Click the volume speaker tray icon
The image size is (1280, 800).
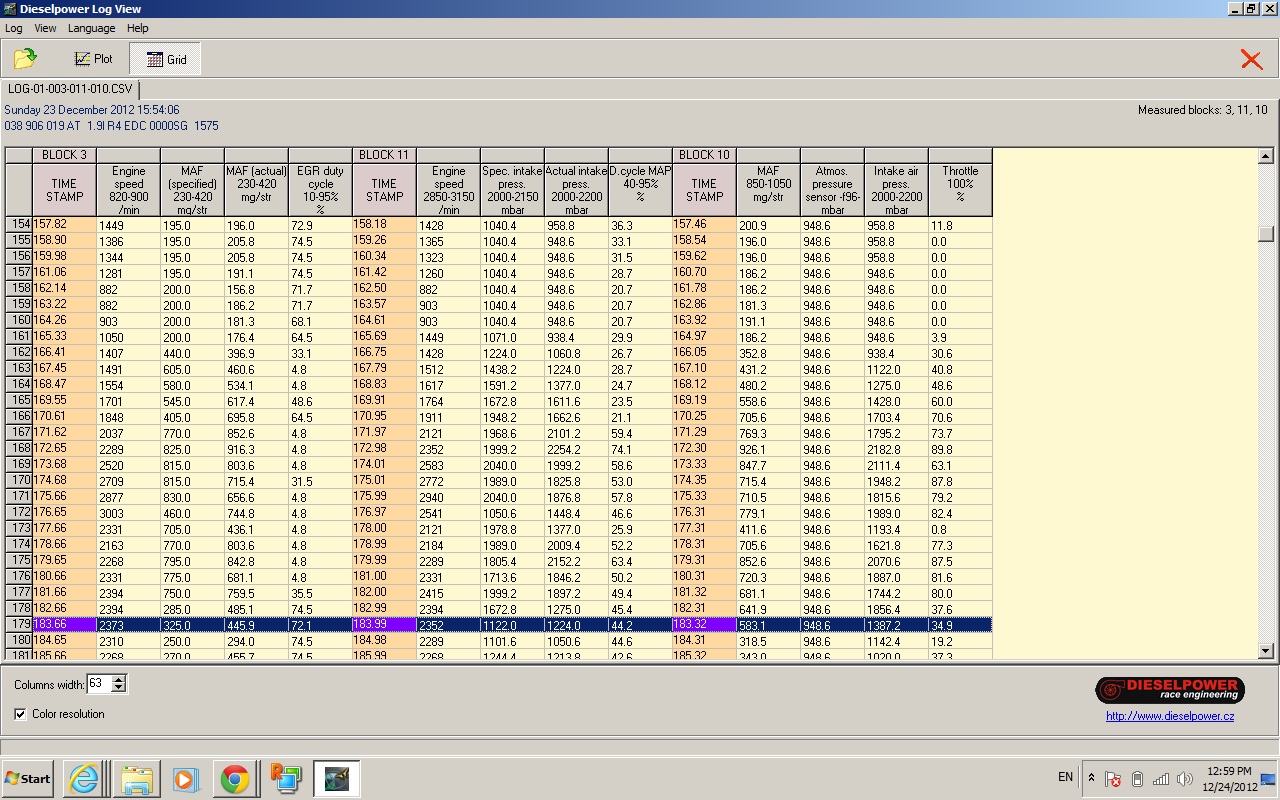pos(1185,779)
